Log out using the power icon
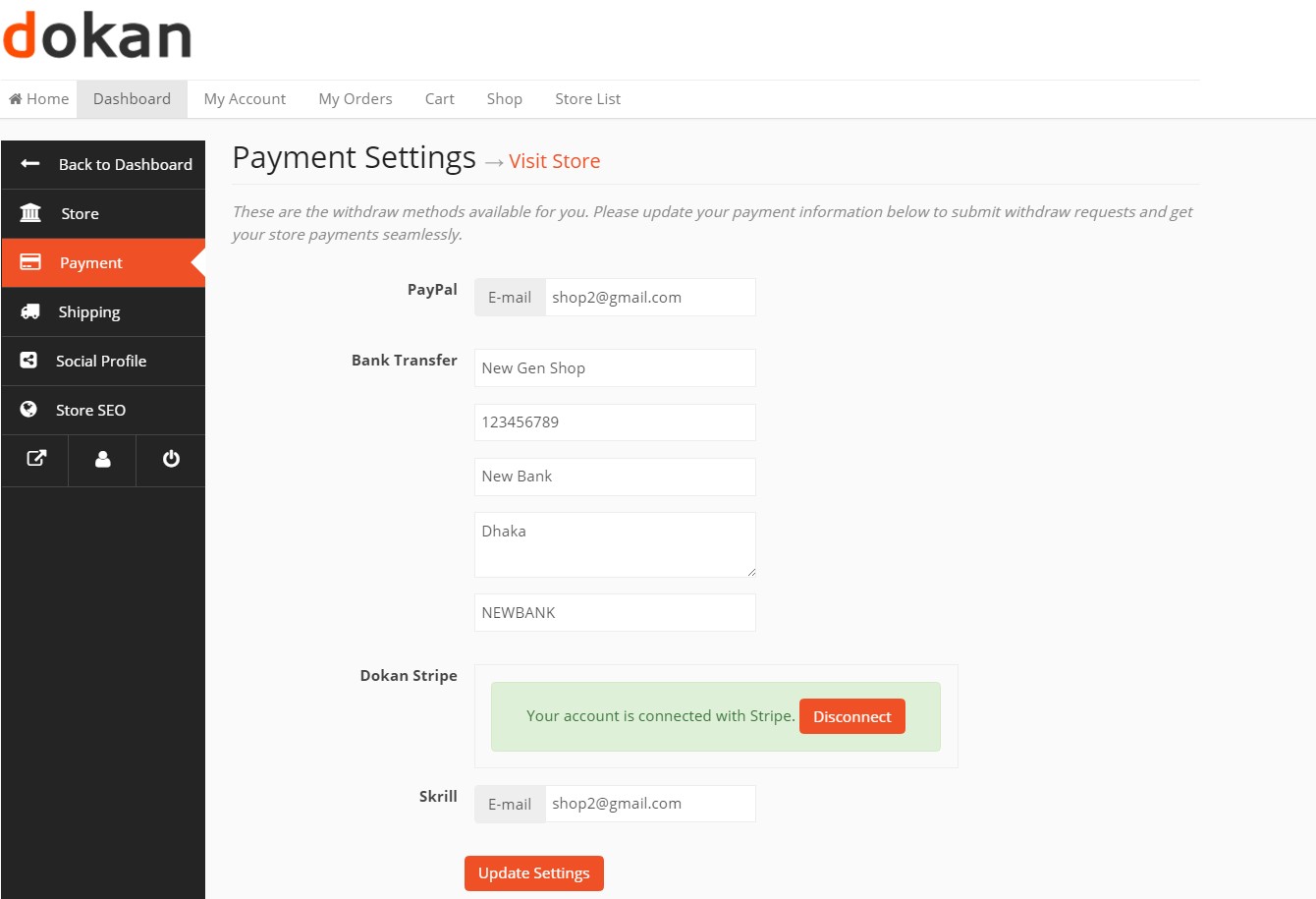The height and width of the screenshot is (899, 1316). click(x=171, y=459)
